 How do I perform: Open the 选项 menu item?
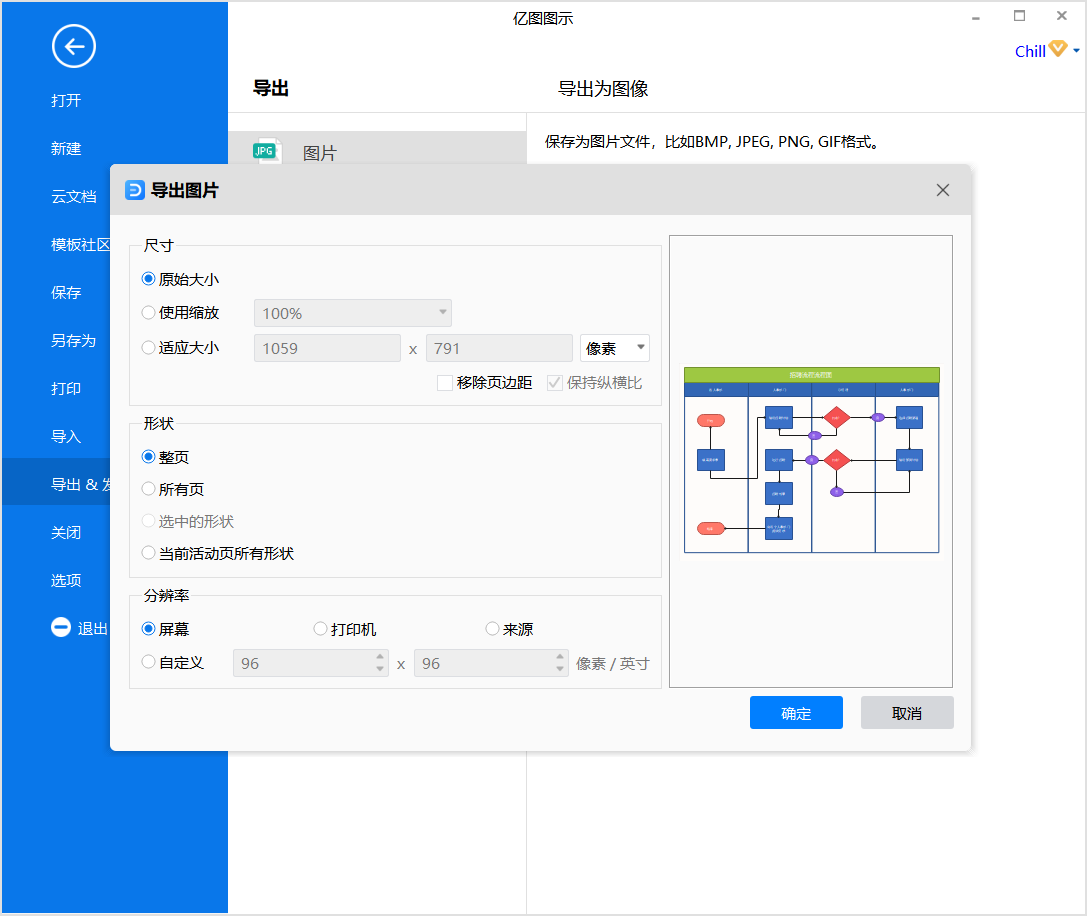(x=66, y=580)
